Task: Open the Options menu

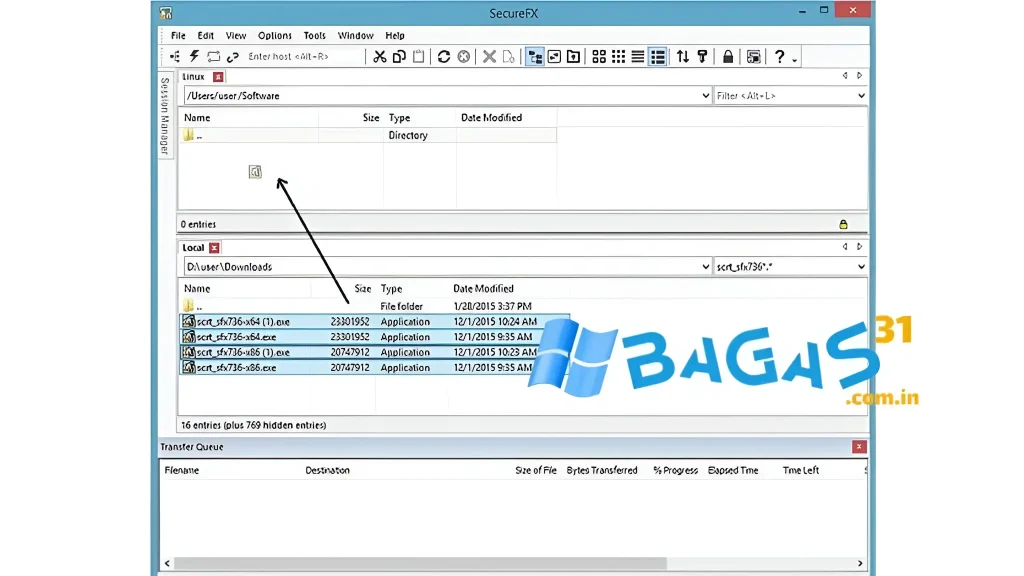Action: [274, 35]
